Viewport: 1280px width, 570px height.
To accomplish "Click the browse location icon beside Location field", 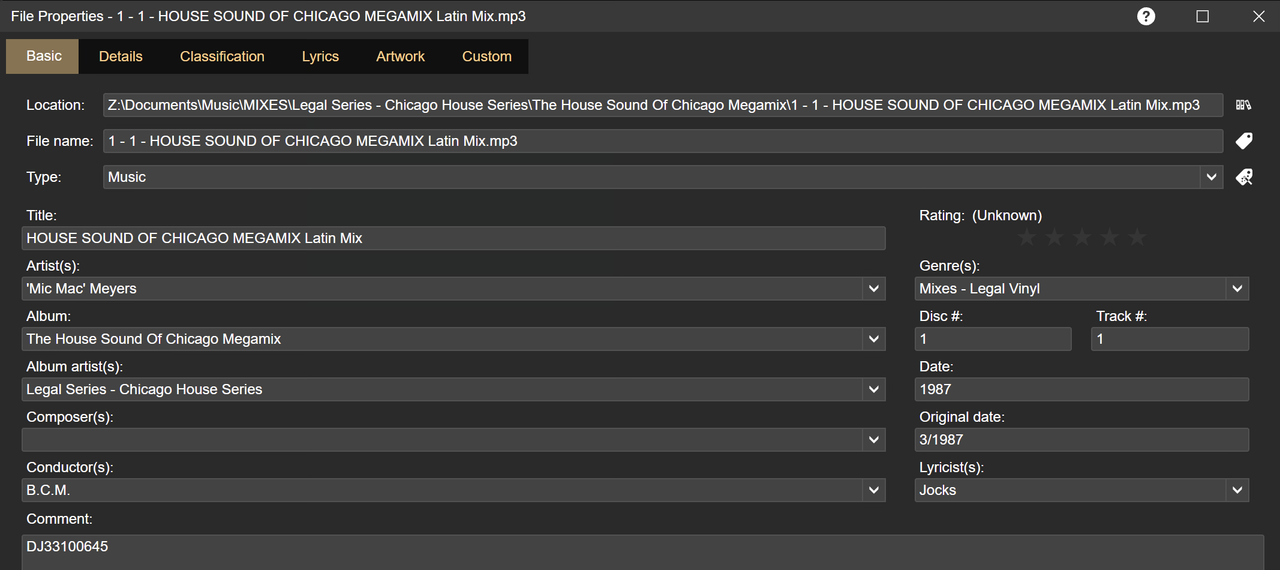I will 1244,105.
